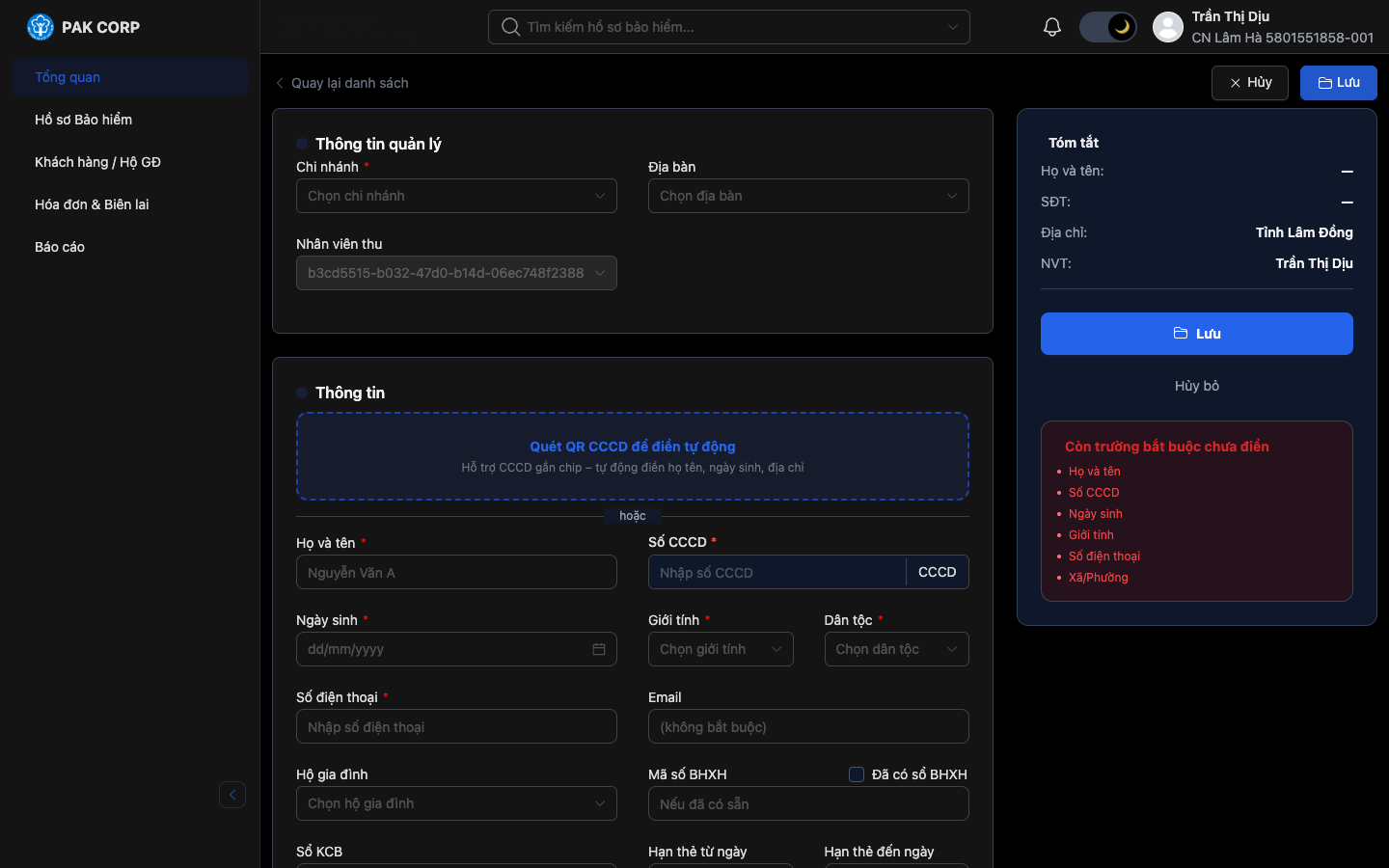Click the back arrow beside Quay lại danh sách
Screen dimensions: 1389x868
point(280,83)
